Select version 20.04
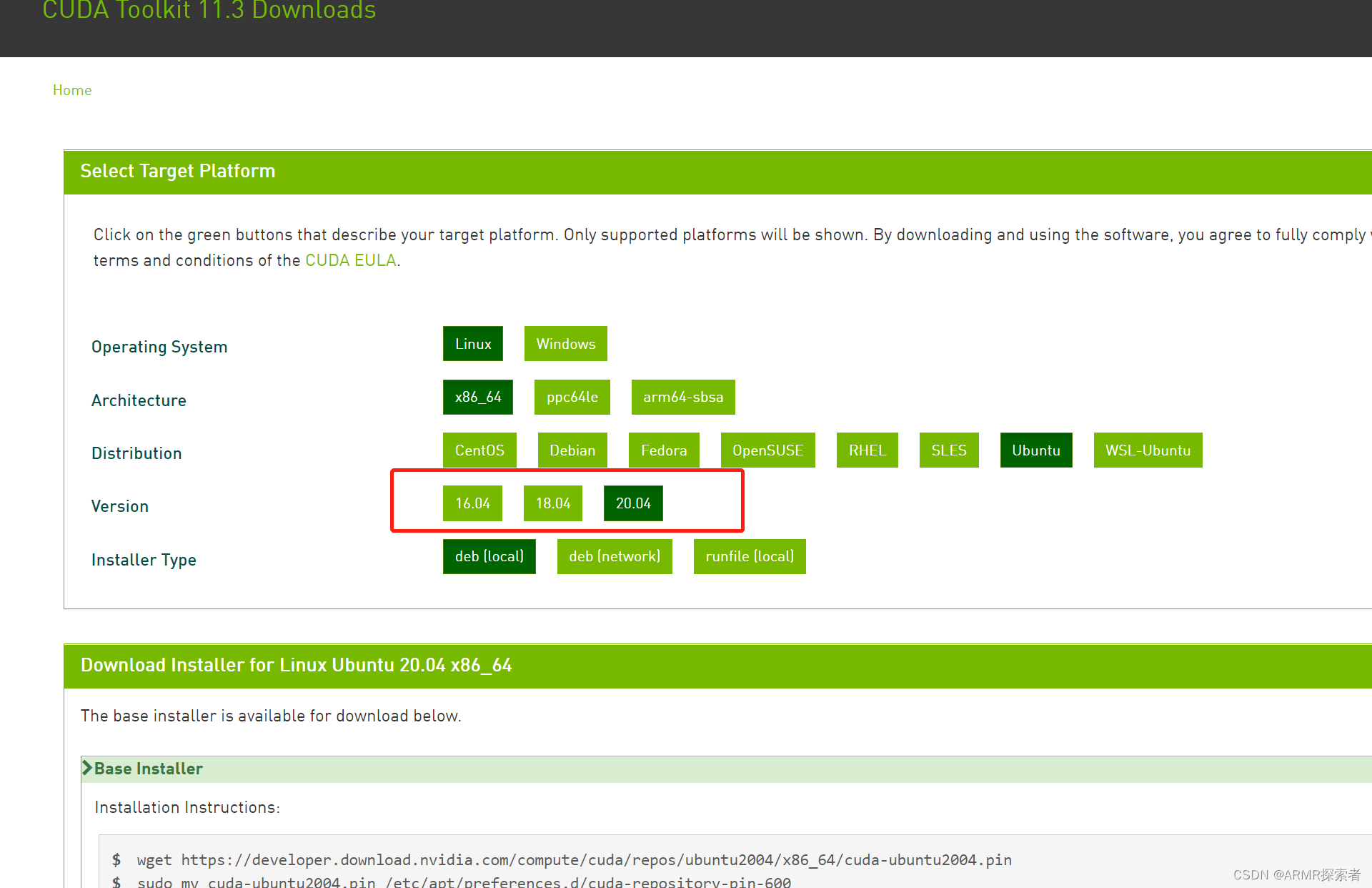This screenshot has width=1372, height=888. point(633,503)
